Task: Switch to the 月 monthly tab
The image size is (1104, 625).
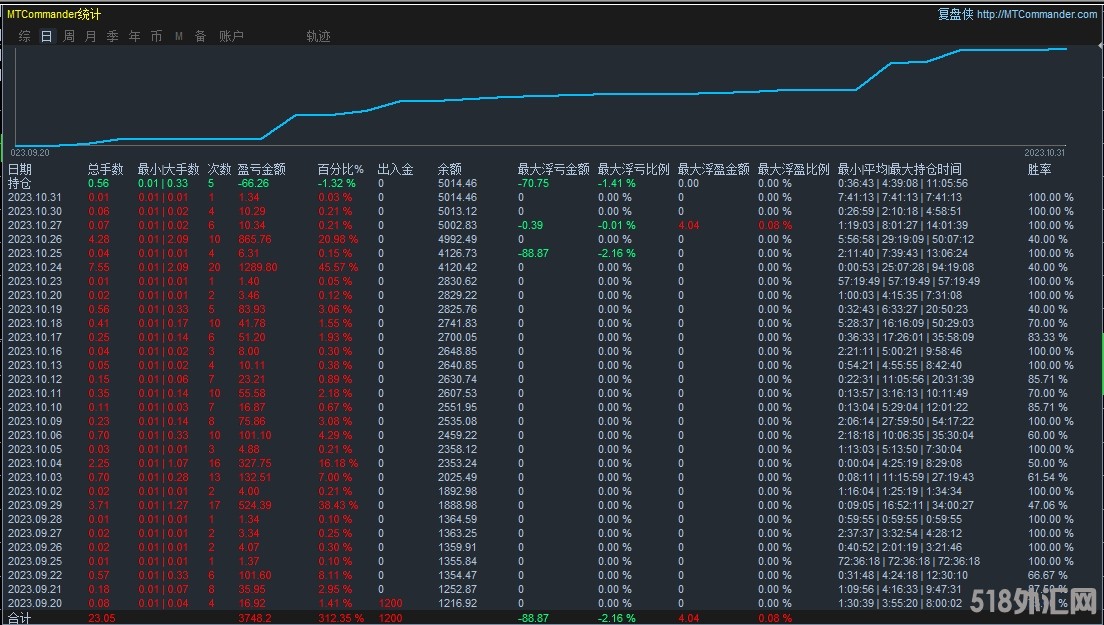Action: pos(91,36)
